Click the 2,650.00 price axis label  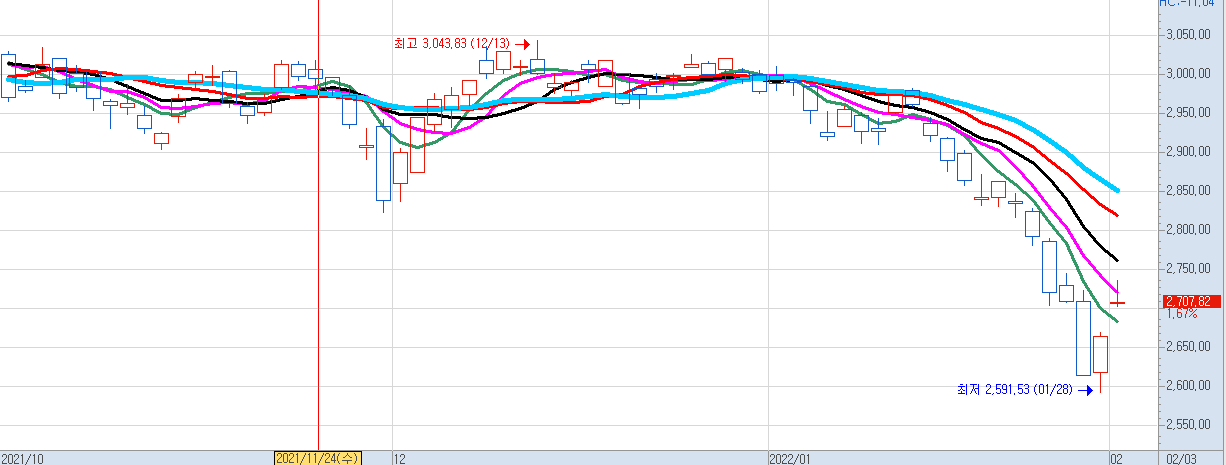tap(1189, 347)
